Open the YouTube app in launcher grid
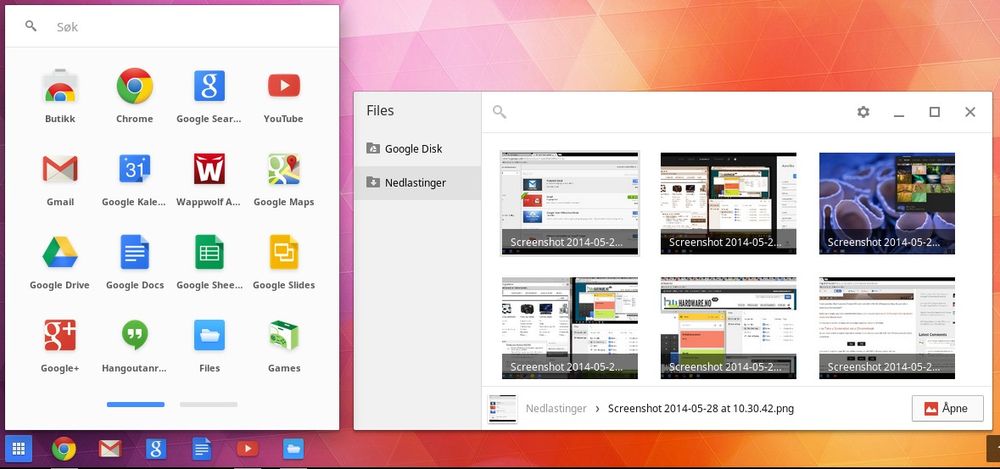 click(x=284, y=96)
